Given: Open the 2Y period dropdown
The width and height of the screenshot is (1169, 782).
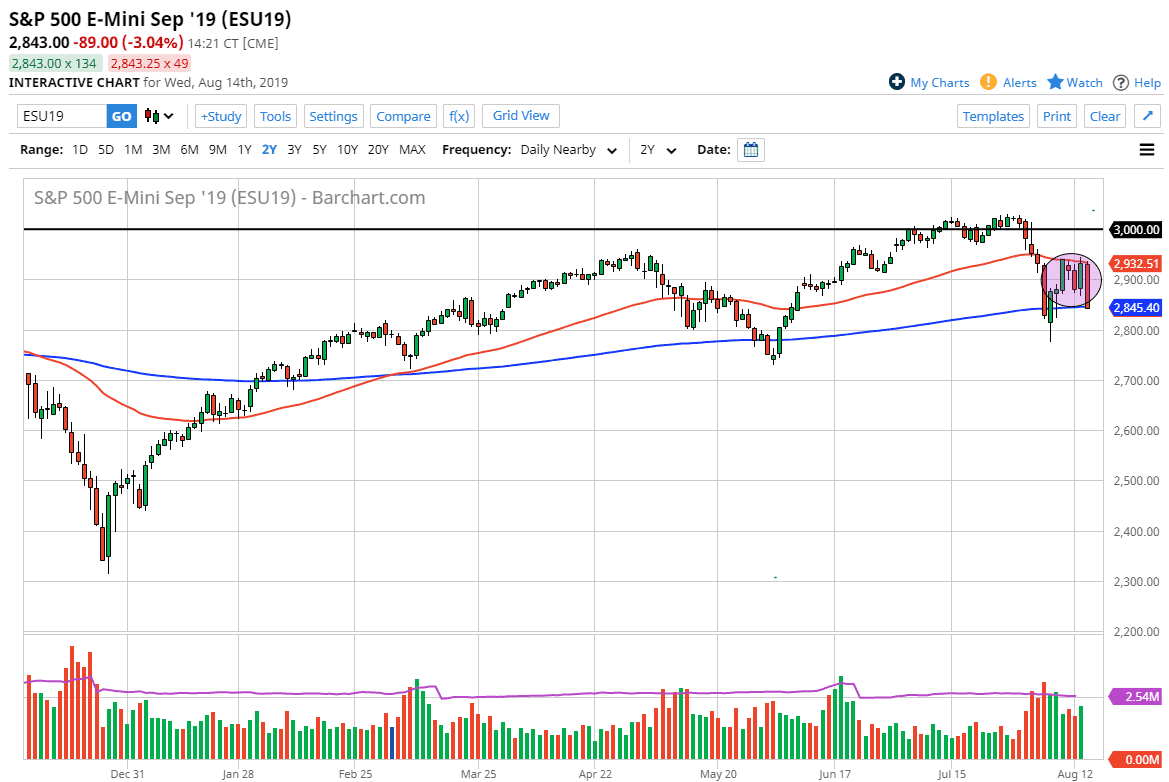Looking at the screenshot, I should click(x=657, y=149).
